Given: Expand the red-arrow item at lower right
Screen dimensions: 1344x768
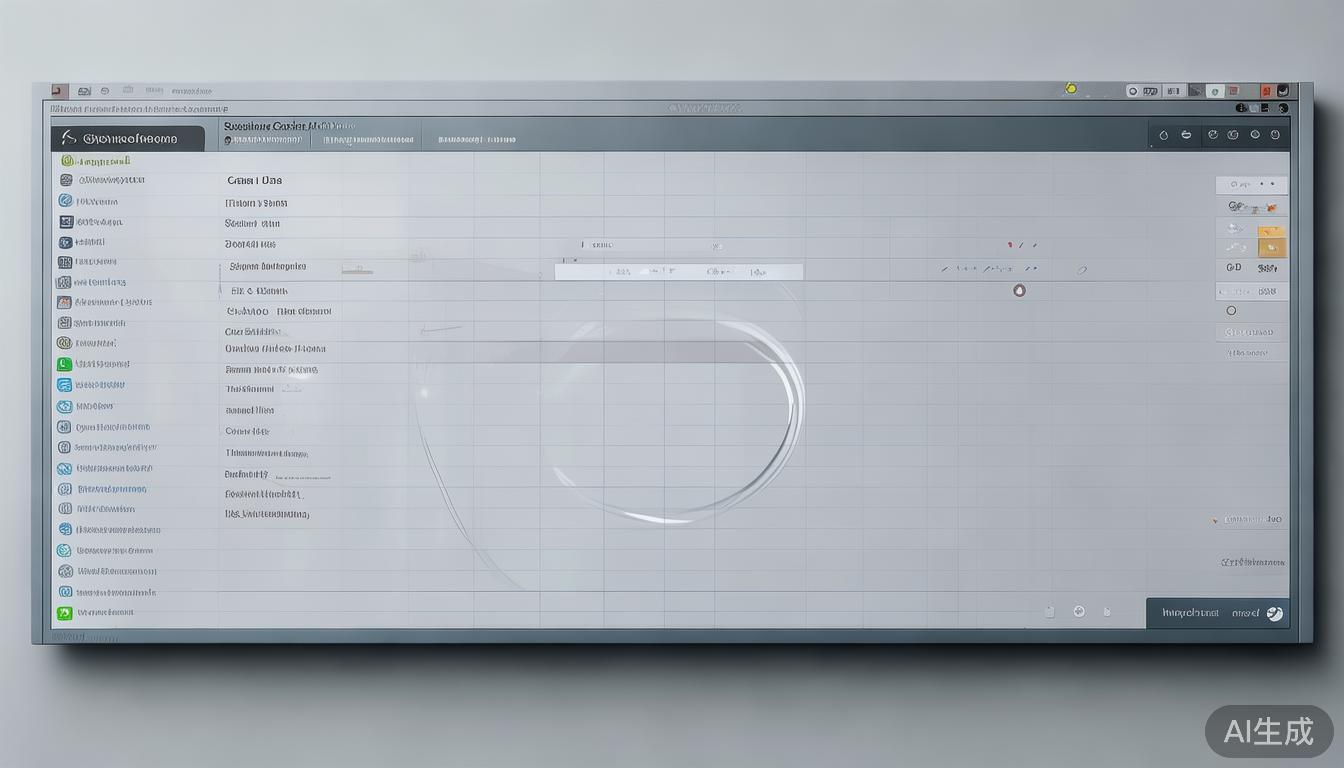Looking at the screenshot, I should (1246, 520).
